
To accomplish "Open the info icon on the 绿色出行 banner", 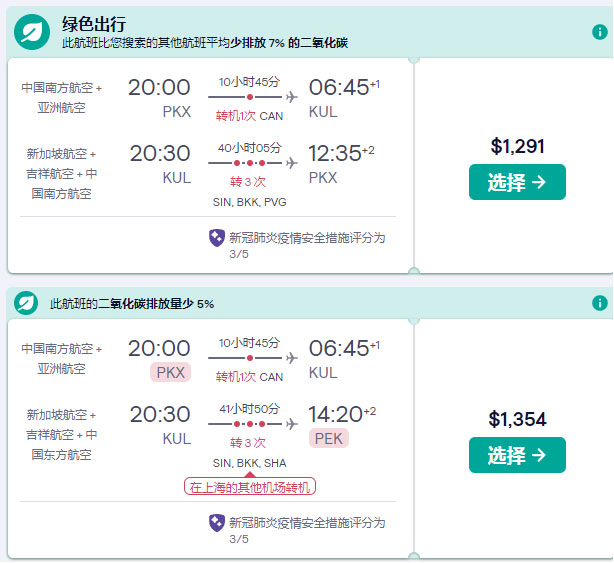I will click(x=600, y=32).
